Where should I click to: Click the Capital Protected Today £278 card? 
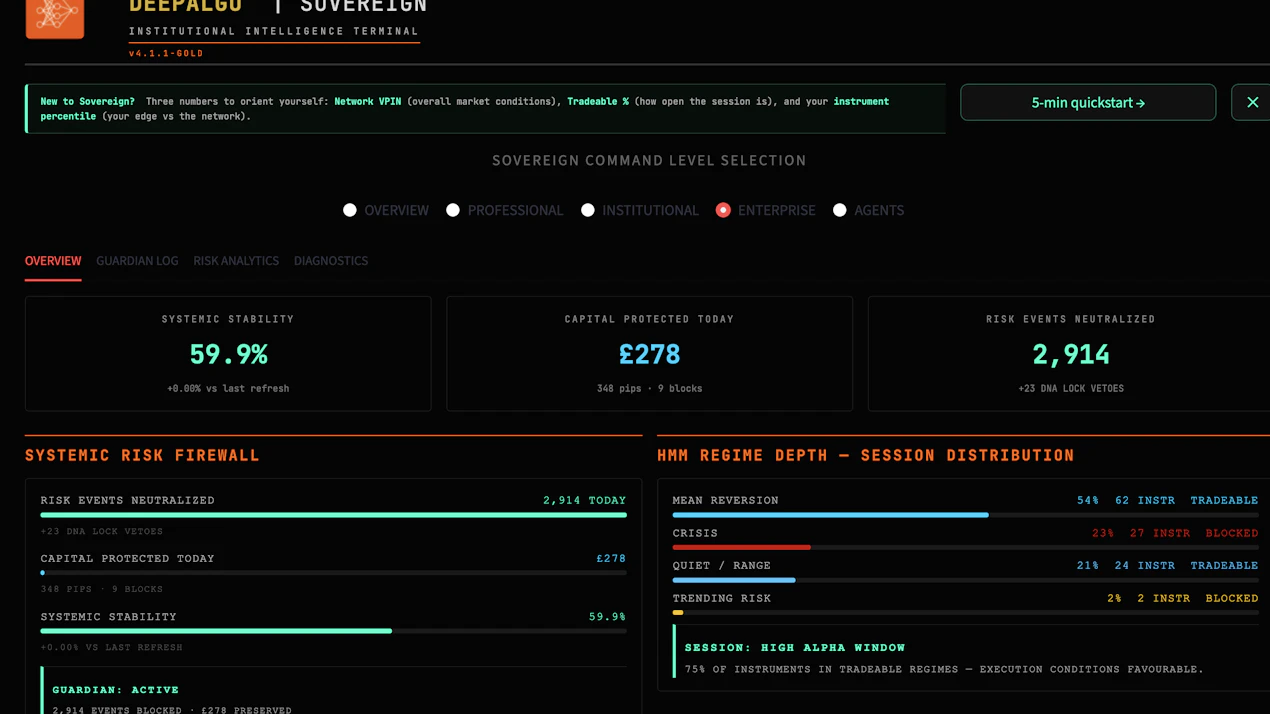click(x=650, y=354)
